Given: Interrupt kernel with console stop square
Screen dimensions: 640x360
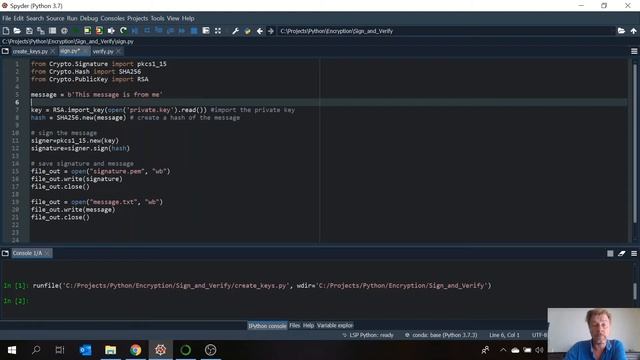Looking at the screenshot, I should click(610, 253).
